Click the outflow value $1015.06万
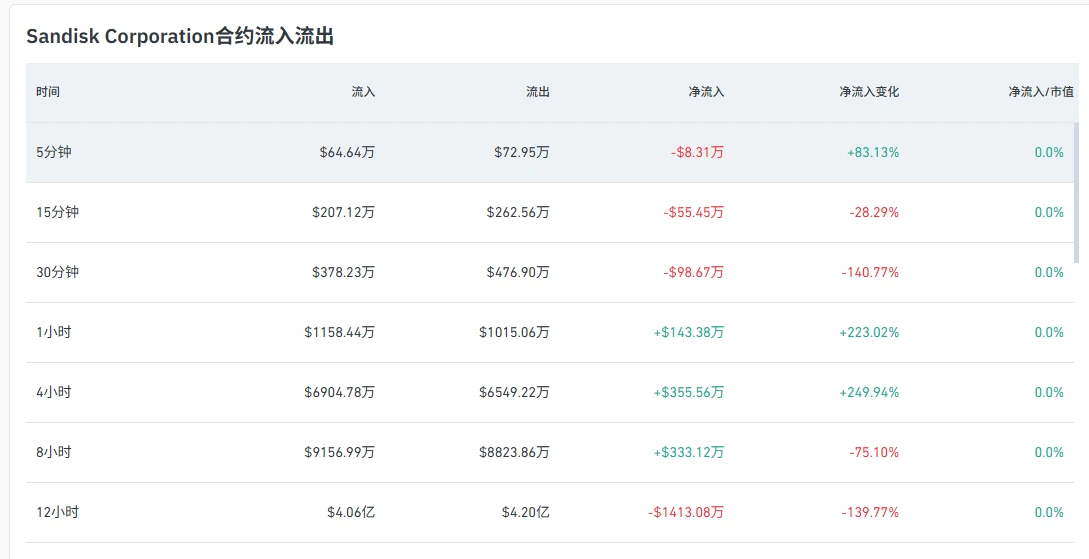The width and height of the screenshot is (1089, 559). pos(514,332)
